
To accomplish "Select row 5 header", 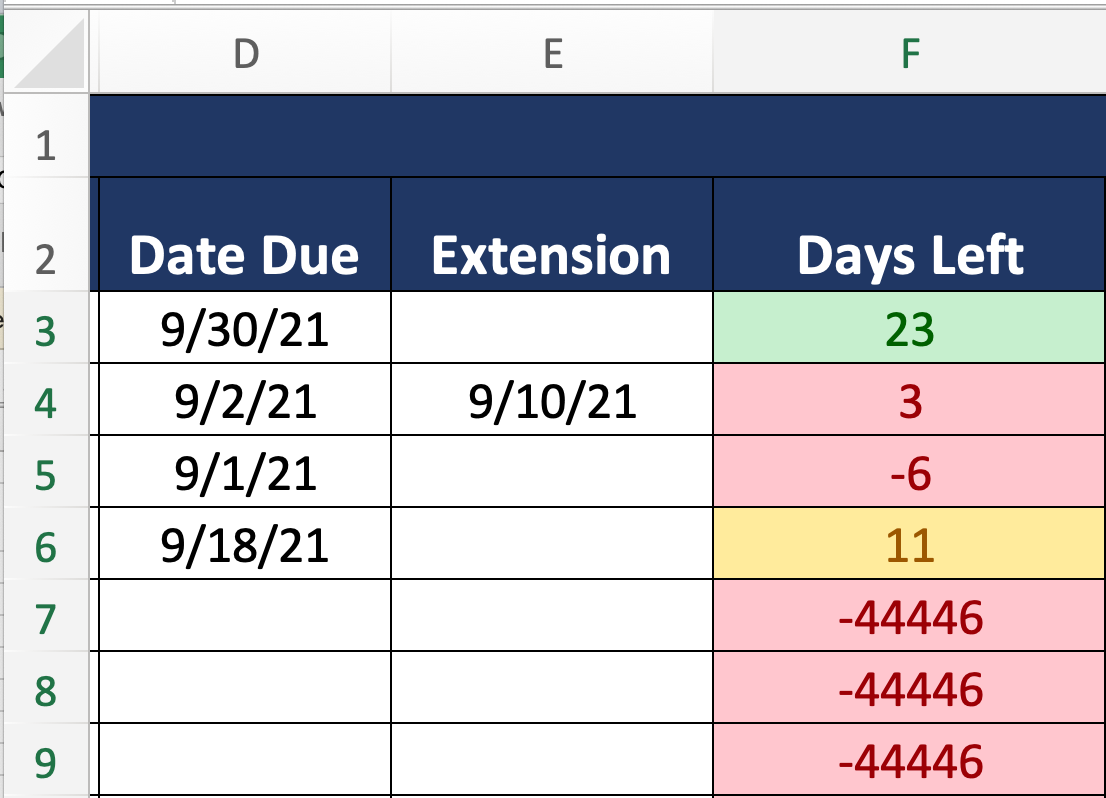I will pyautogui.click(x=45, y=474).
